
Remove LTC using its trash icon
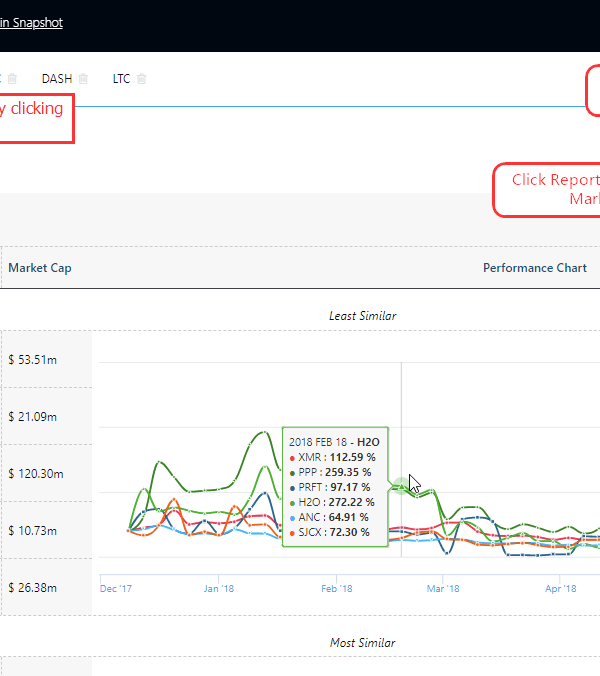pos(142,79)
